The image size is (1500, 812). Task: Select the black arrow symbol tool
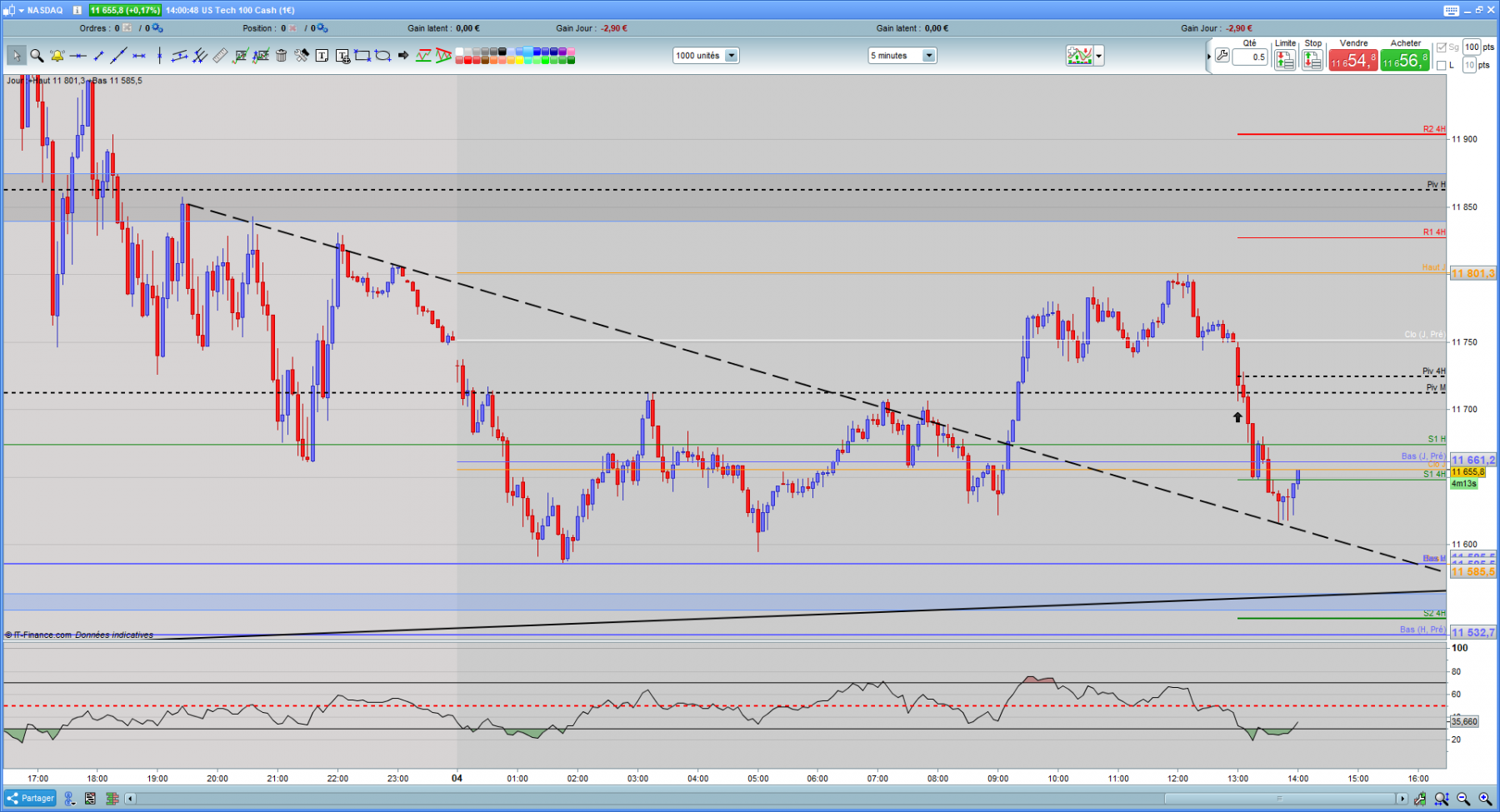pyautogui.click(x=403, y=56)
